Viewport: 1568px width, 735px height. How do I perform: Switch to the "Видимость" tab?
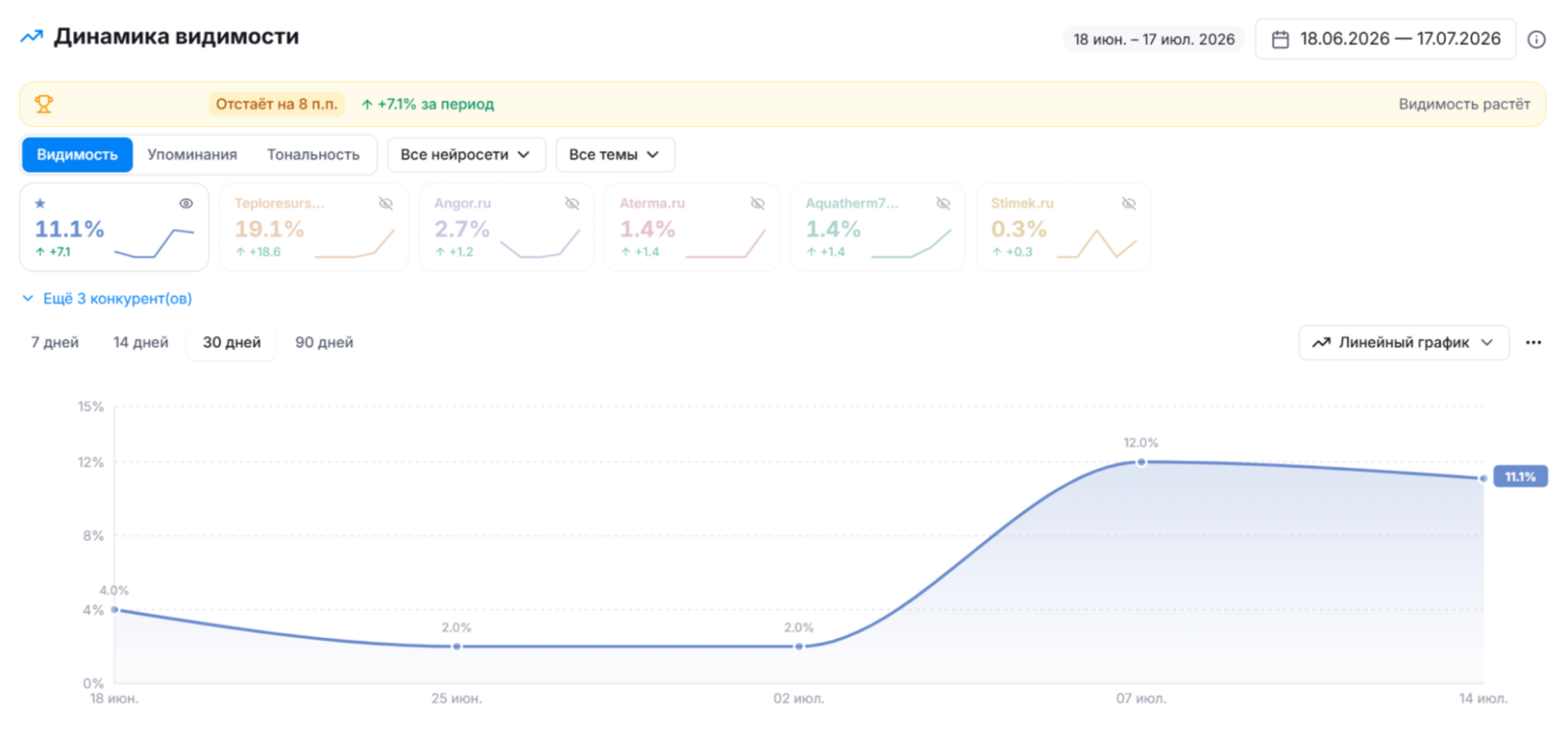[77, 155]
